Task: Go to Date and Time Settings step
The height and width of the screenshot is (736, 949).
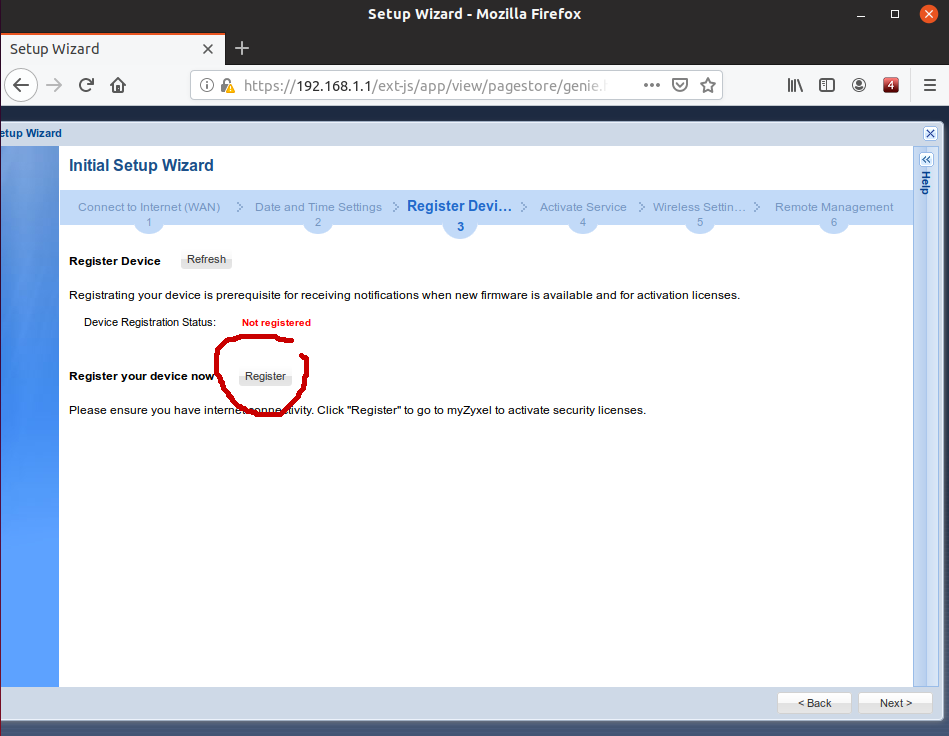Action: [x=318, y=207]
